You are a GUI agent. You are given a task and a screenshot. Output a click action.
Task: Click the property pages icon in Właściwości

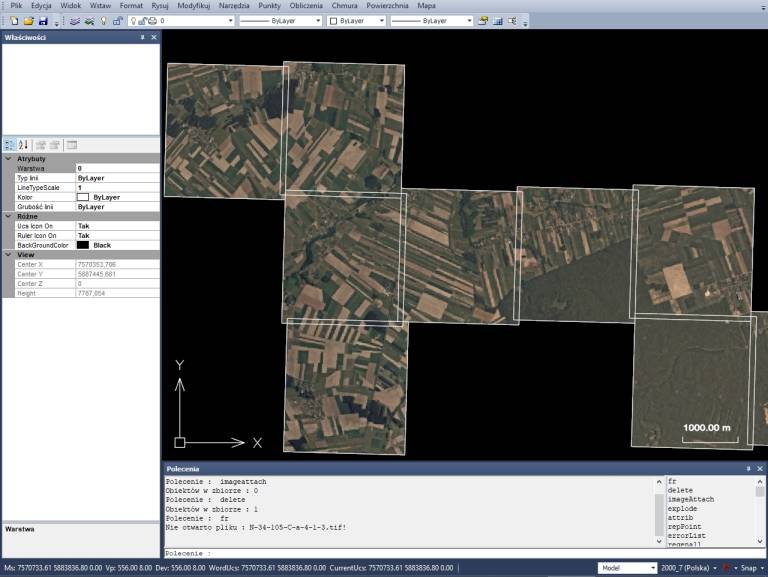pos(72,145)
